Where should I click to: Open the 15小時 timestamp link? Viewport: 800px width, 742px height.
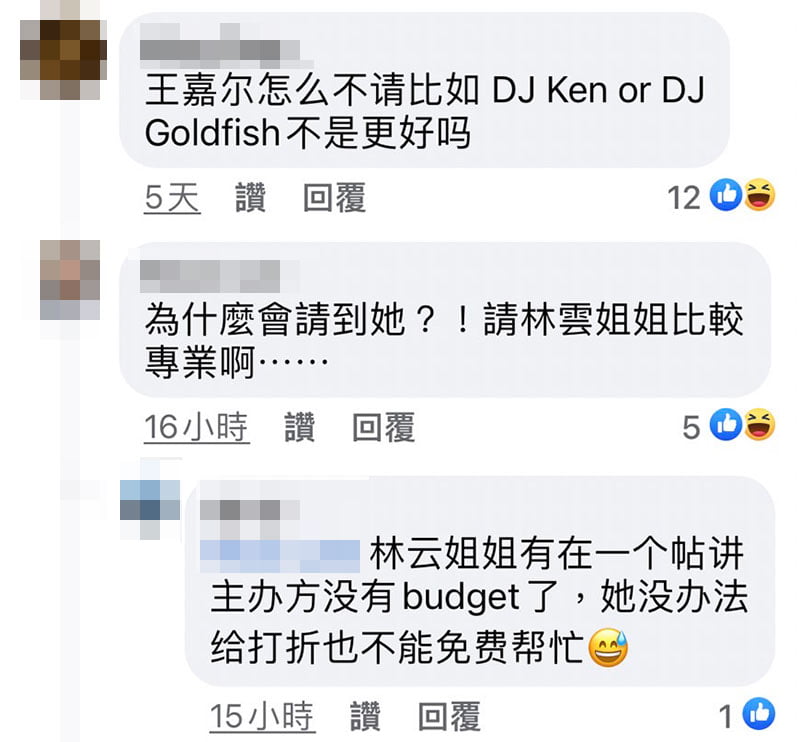[x=262, y=716]
